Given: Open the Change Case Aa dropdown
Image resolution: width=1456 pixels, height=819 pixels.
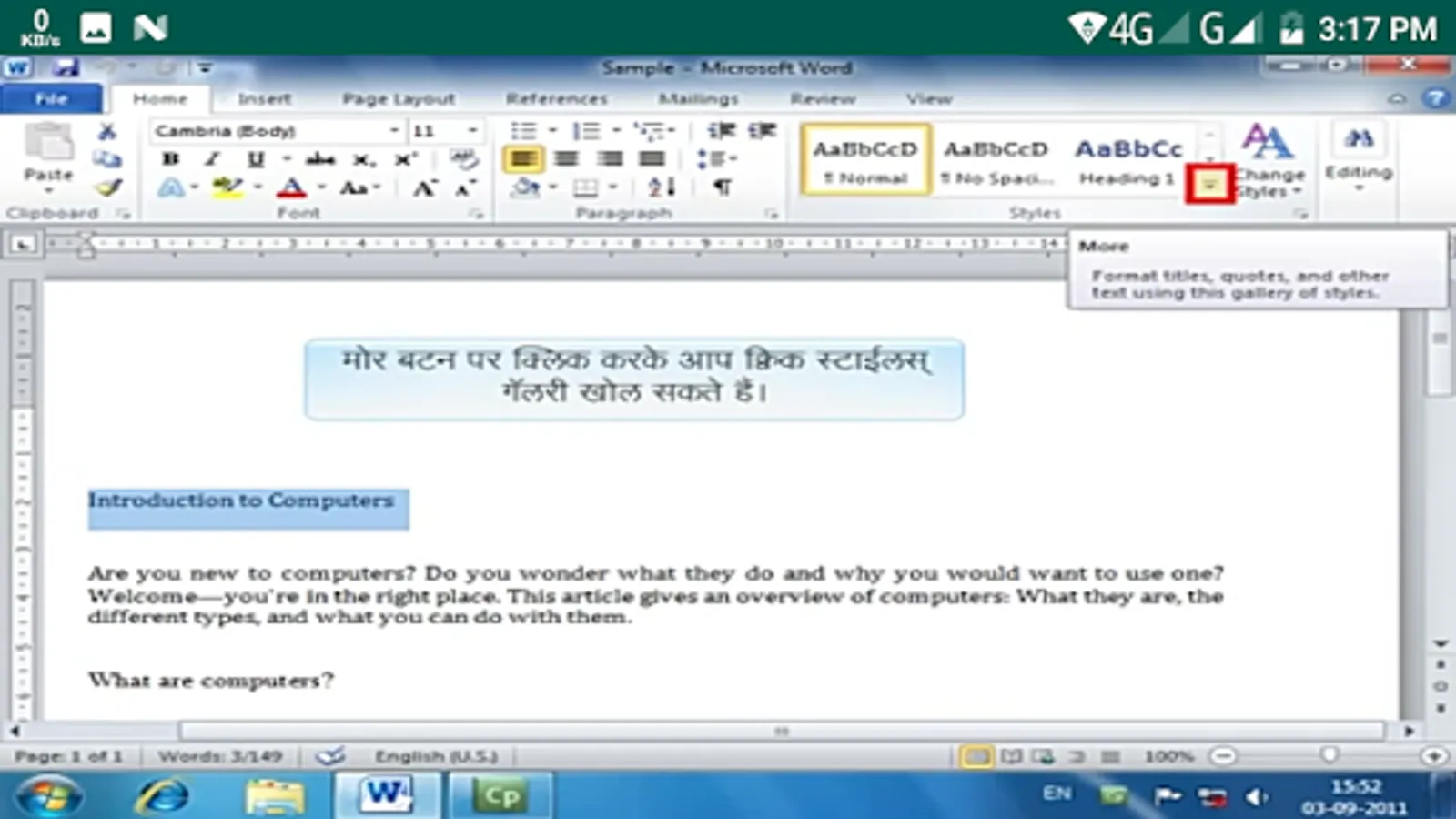Looking at the screenshot, I should pyautogui.click(x=359, y=188).
